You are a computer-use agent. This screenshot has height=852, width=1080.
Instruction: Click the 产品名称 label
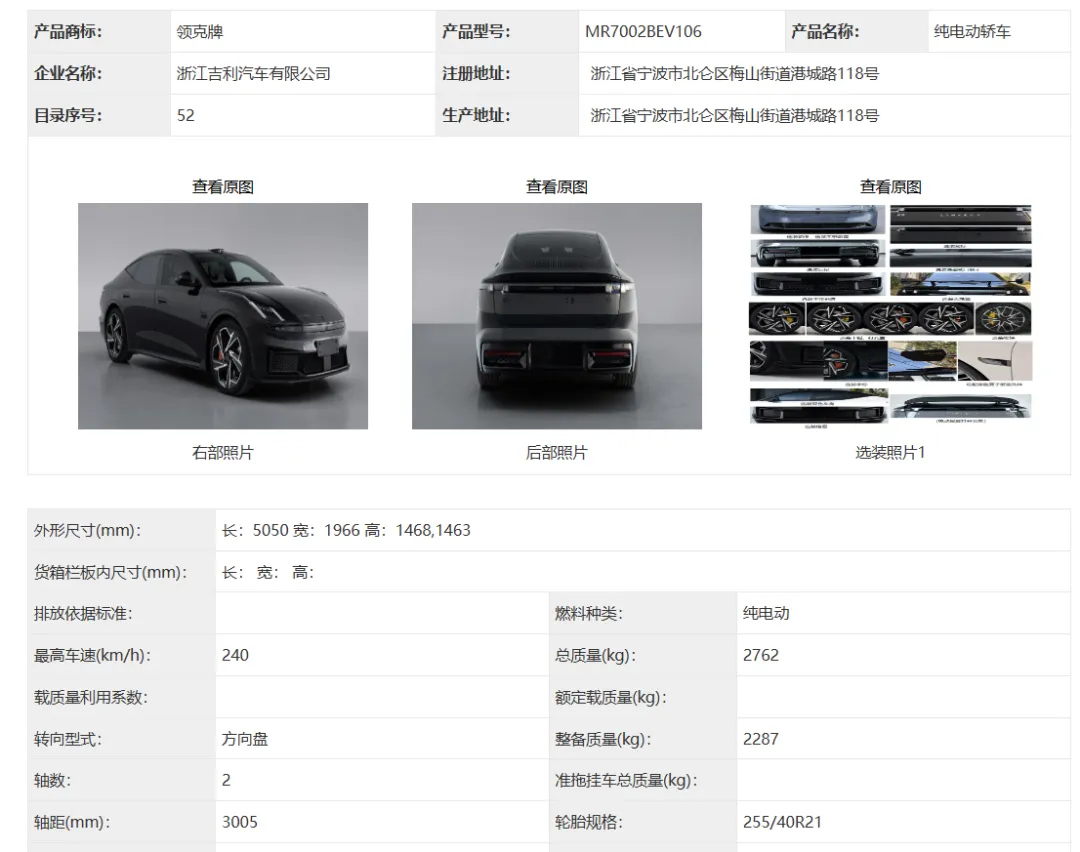[825, 32]
